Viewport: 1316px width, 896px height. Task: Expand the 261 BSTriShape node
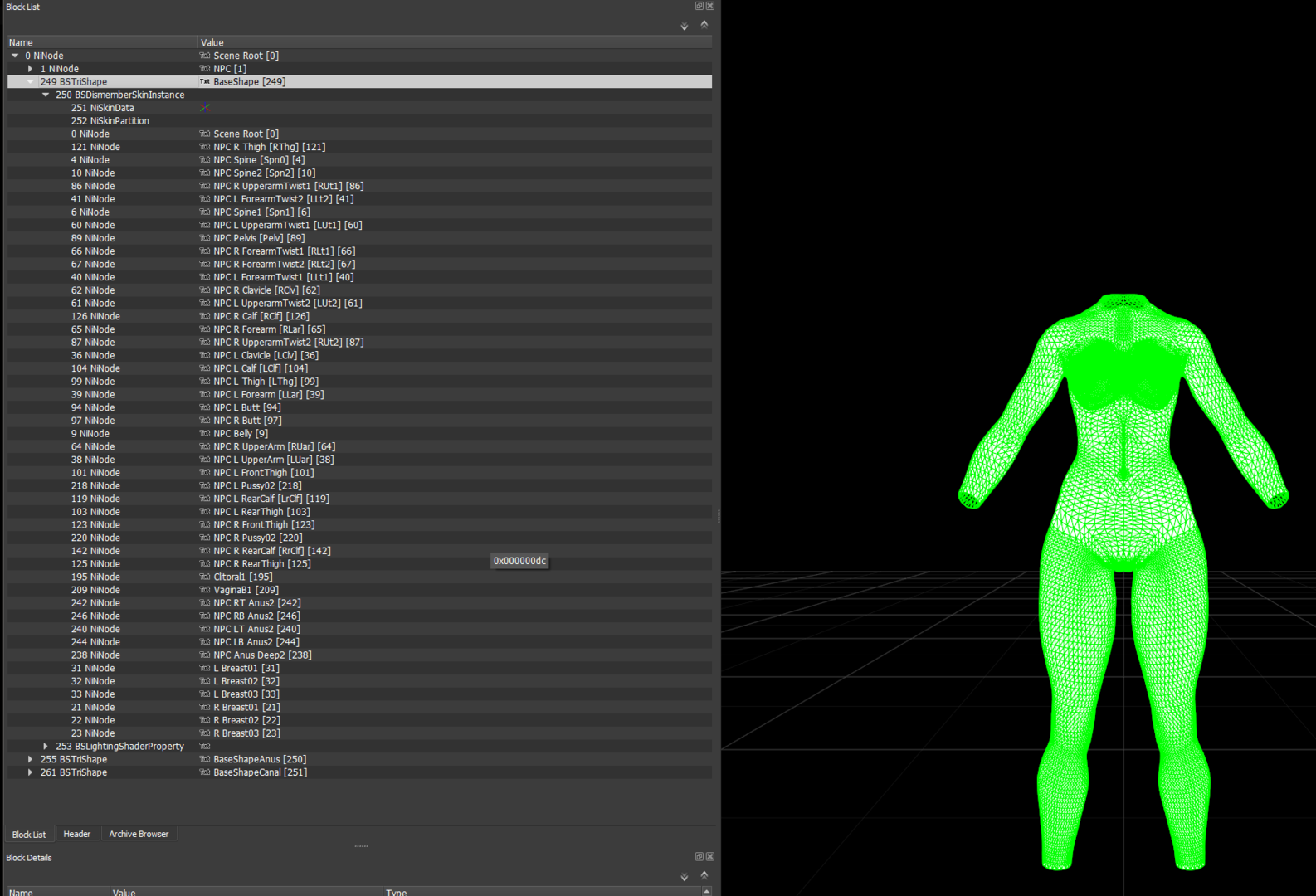click(x=30, y=772)
